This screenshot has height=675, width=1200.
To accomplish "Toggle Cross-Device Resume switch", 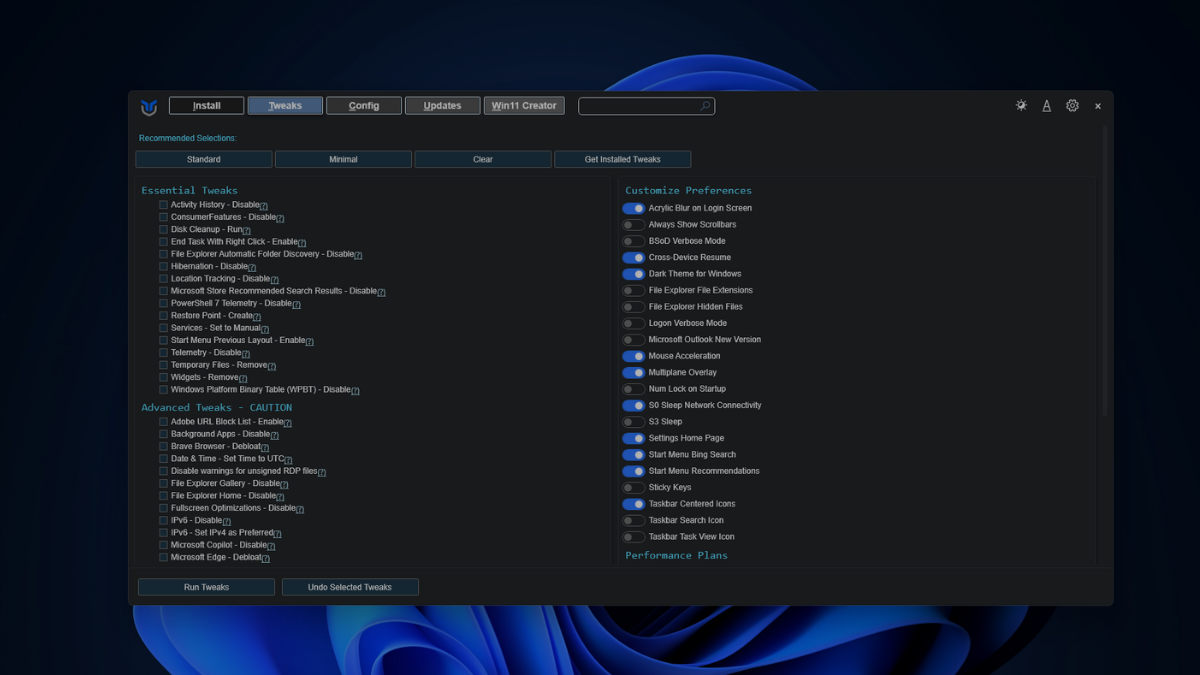I will coord(633,258).
